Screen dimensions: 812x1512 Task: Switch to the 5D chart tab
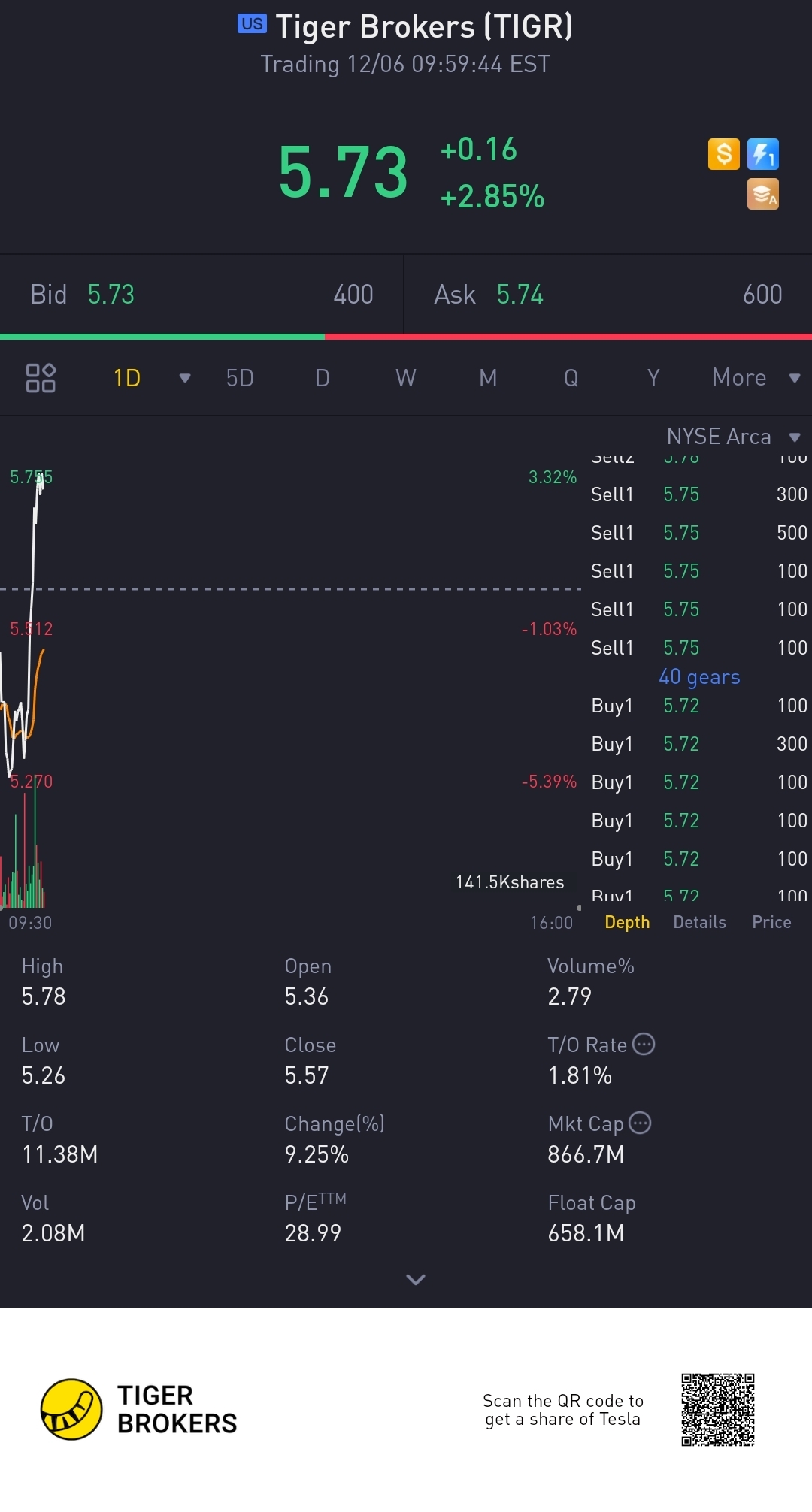tap(240, 378)
